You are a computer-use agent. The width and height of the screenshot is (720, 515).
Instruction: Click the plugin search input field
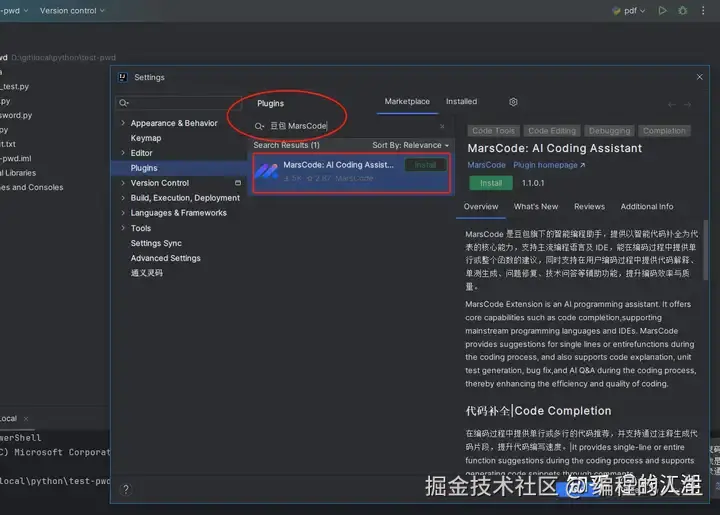(350, 126)
